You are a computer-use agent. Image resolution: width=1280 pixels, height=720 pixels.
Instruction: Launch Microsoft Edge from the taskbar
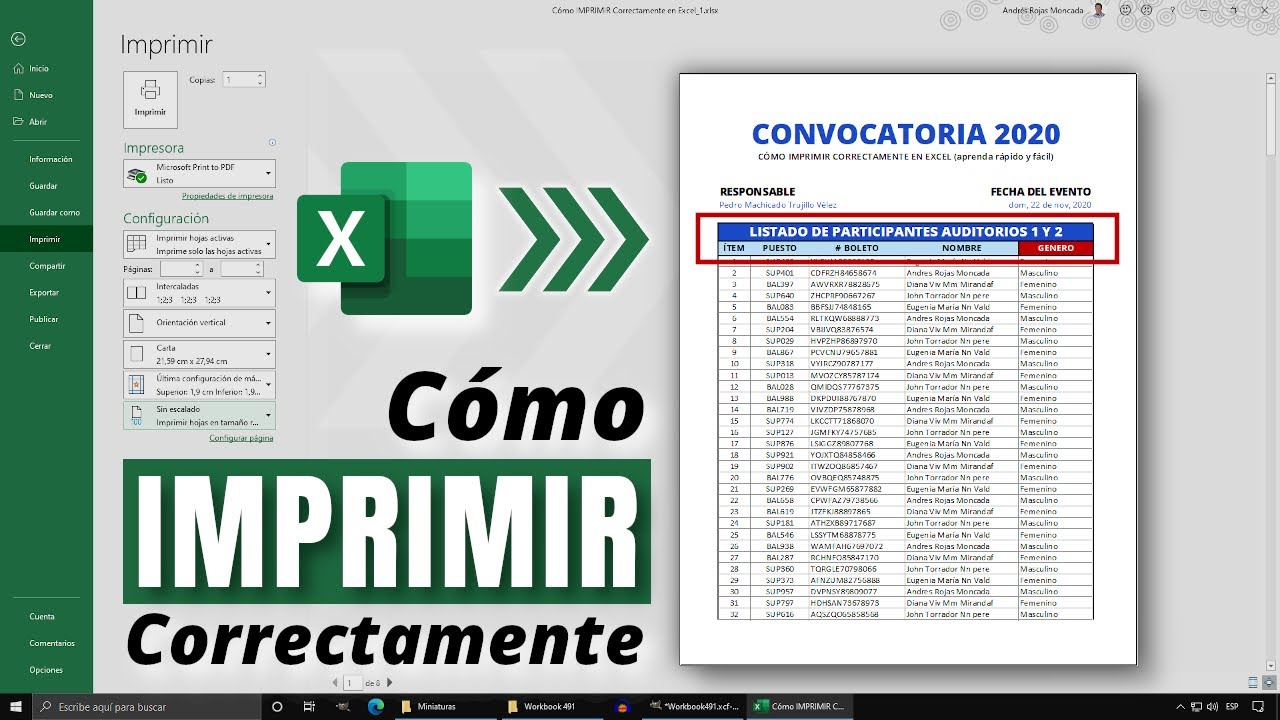point(375,706)
